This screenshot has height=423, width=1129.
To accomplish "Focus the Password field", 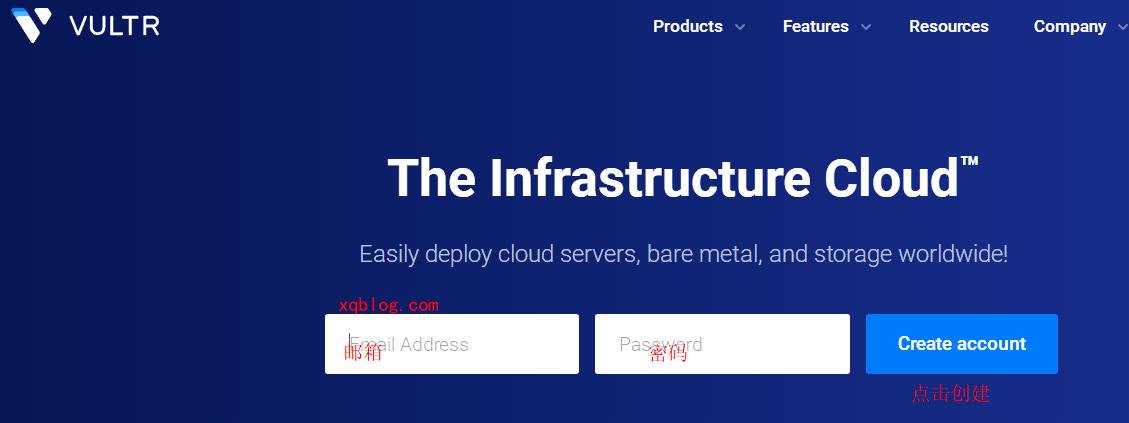I will [722, 344].
